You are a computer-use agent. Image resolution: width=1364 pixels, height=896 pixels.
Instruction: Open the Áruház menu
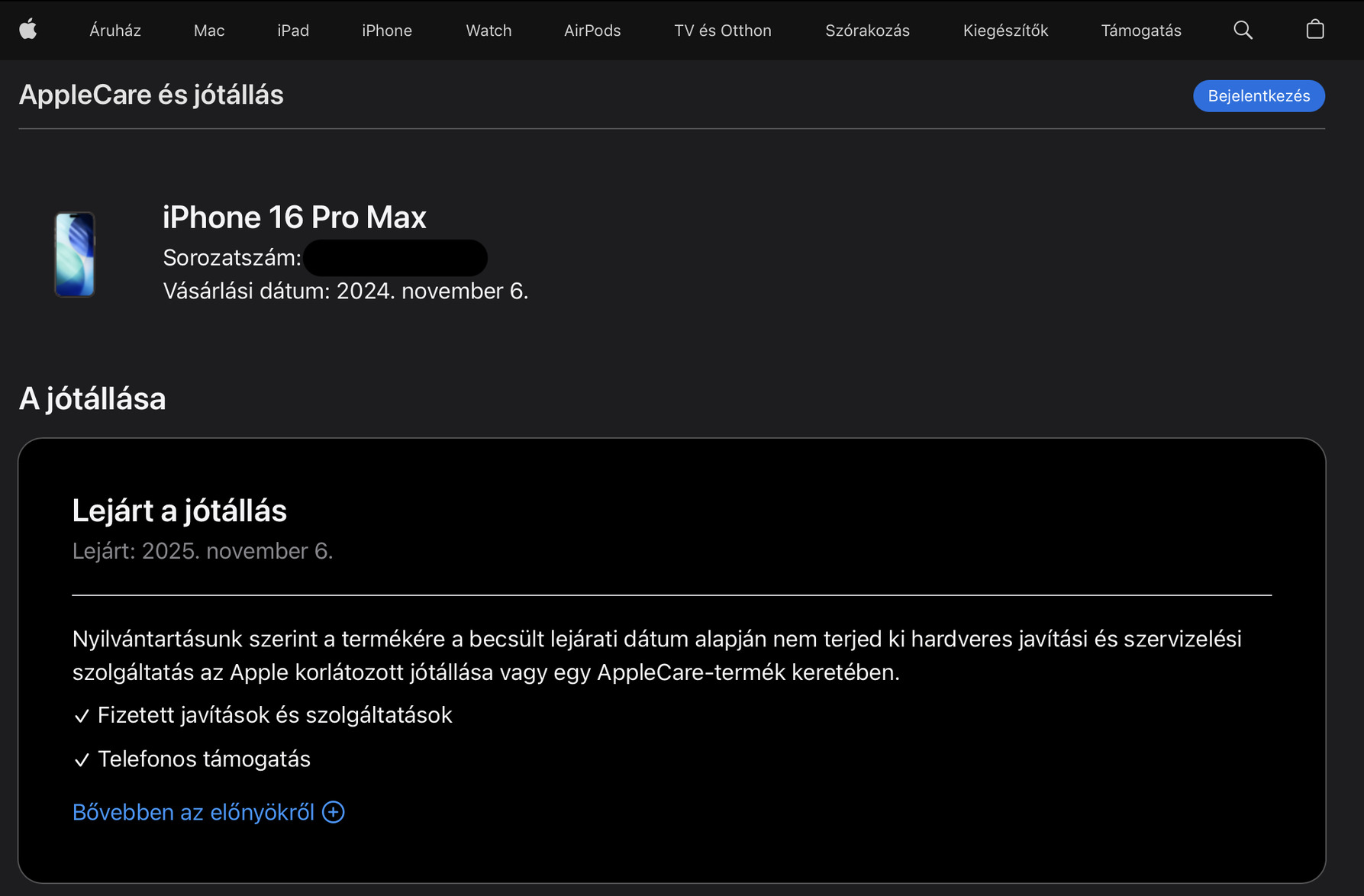(x=115, y=31)
